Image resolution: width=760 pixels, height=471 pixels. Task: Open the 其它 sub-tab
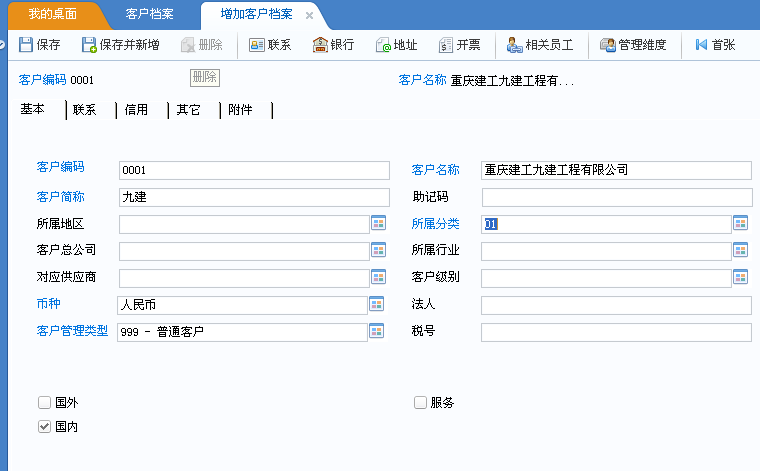click(188, 110)
